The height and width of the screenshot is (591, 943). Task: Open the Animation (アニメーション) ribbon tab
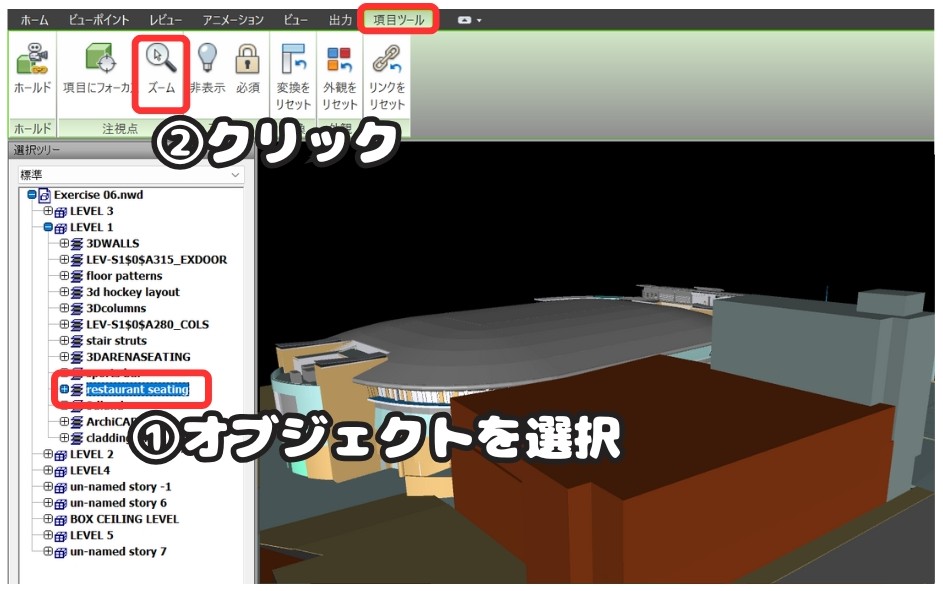click(x=233, y=20)
